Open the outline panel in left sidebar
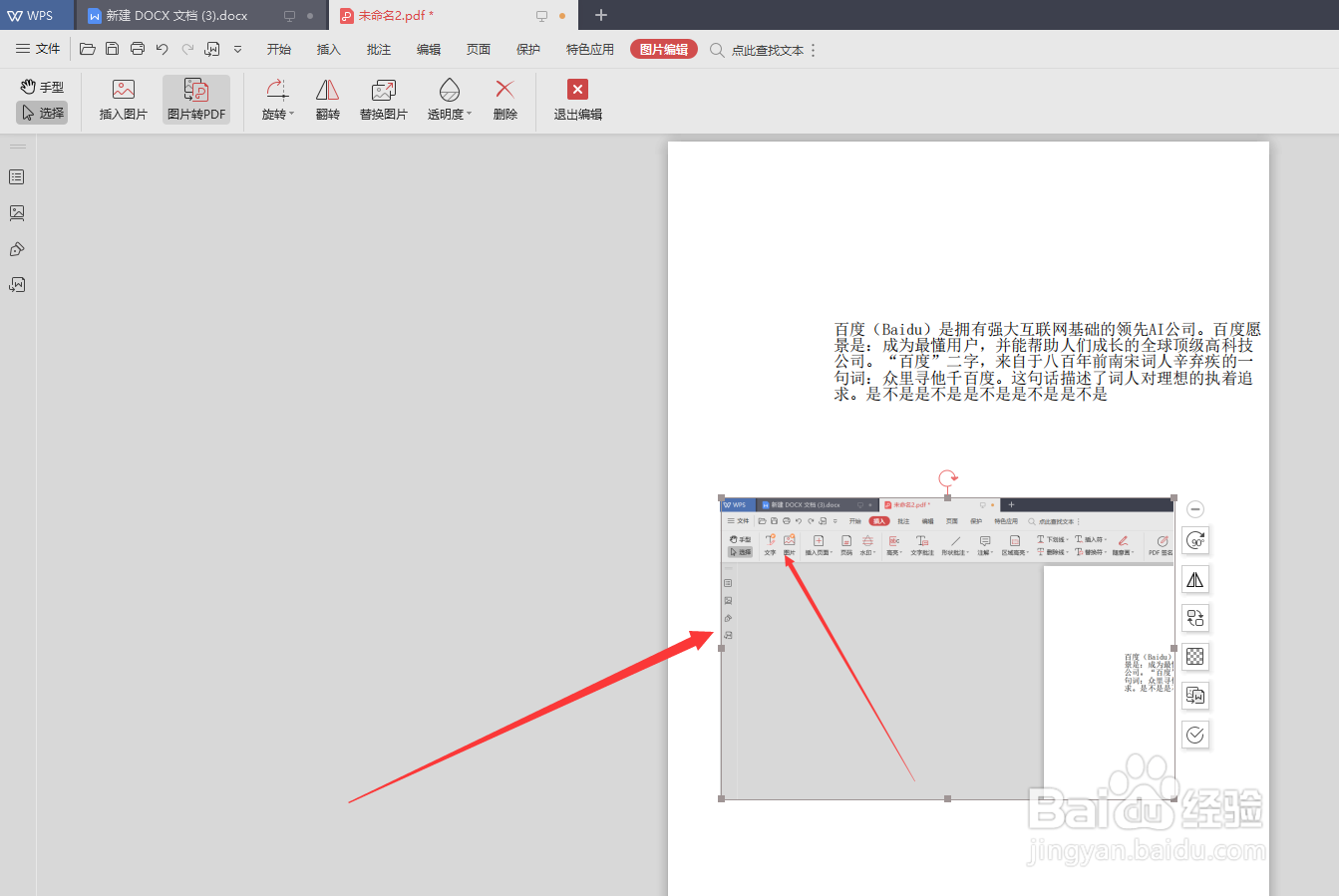Viewport: 1339px width, 896px height. (x=17, y=177)
